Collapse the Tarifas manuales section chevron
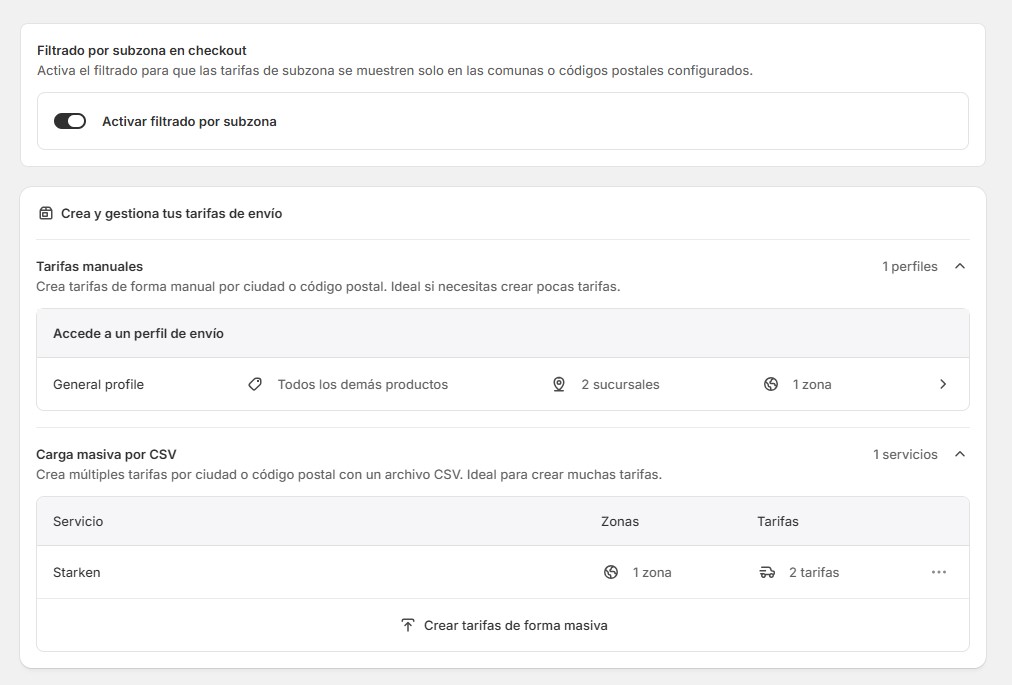Image resolution: width=1012 pixels, height=685 pixels. point(960,266)
